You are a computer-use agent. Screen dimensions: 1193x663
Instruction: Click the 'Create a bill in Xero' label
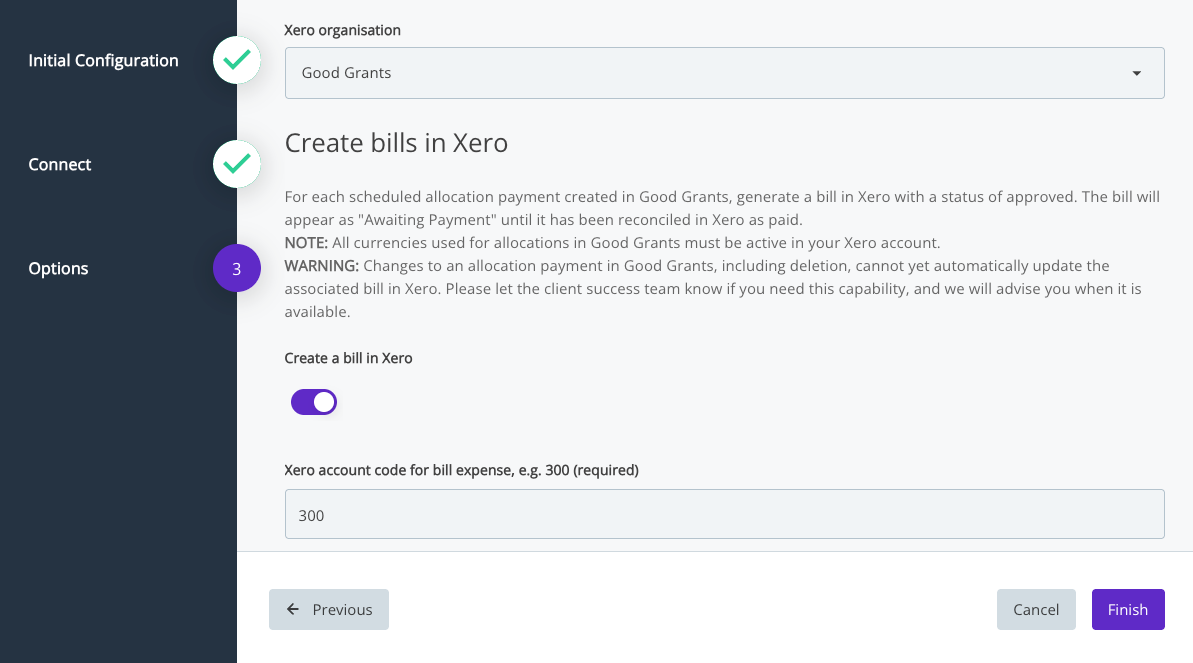click(x=348, y=358)
